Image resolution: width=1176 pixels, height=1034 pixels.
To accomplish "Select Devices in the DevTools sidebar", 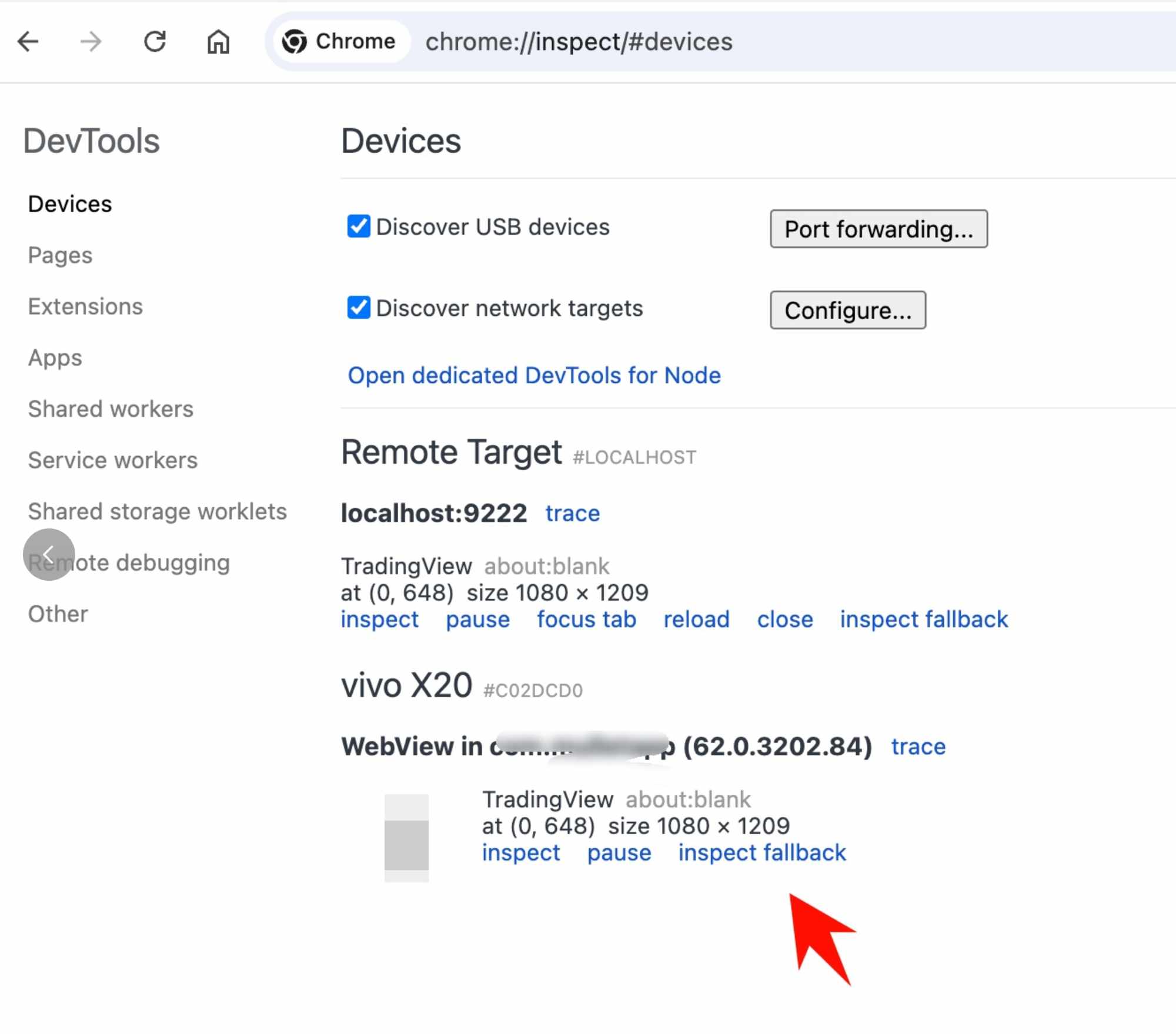I will 70,204.
